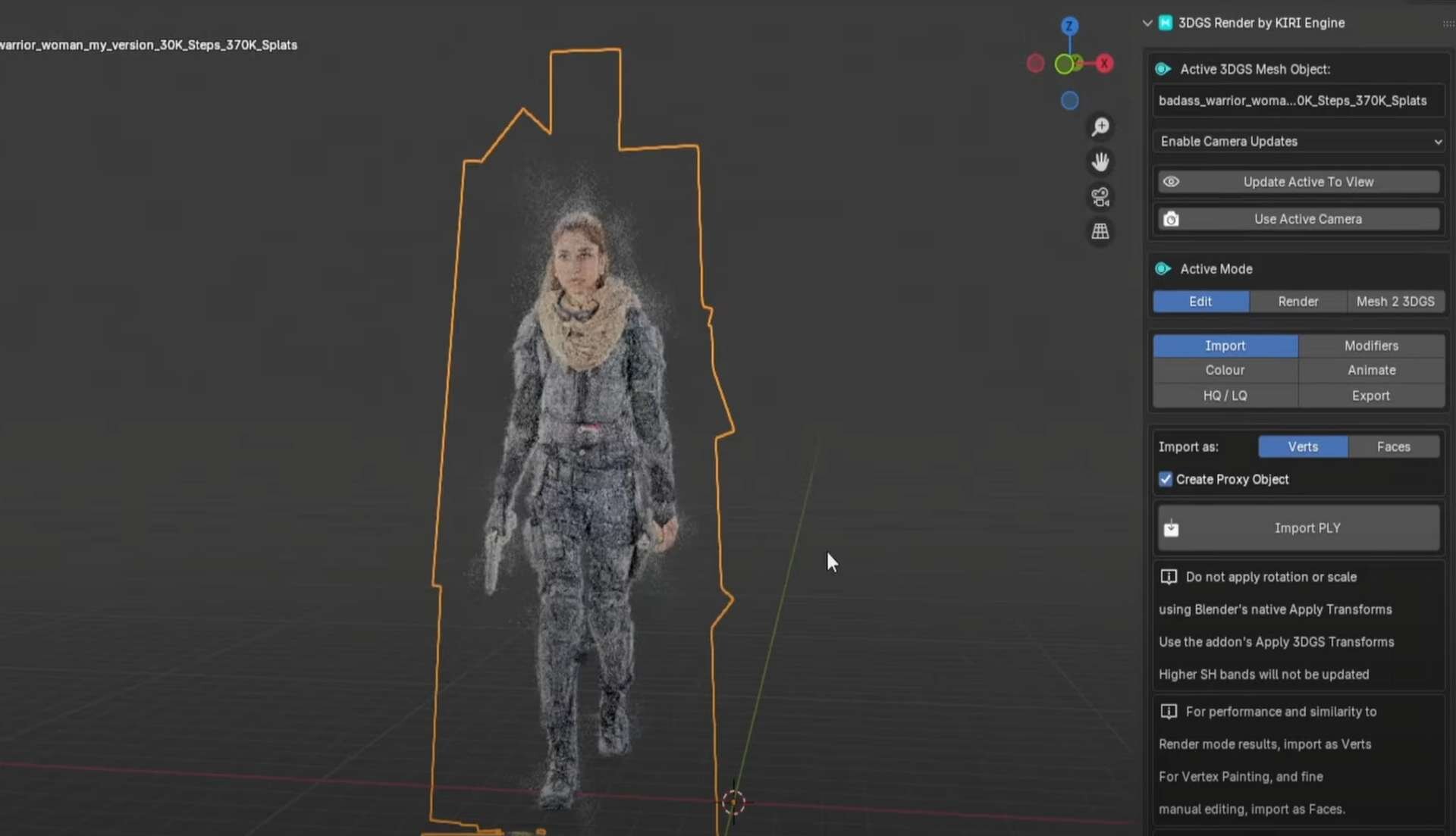Open the Modifiers section tab
The image size is (1456, 836).
1370,346
